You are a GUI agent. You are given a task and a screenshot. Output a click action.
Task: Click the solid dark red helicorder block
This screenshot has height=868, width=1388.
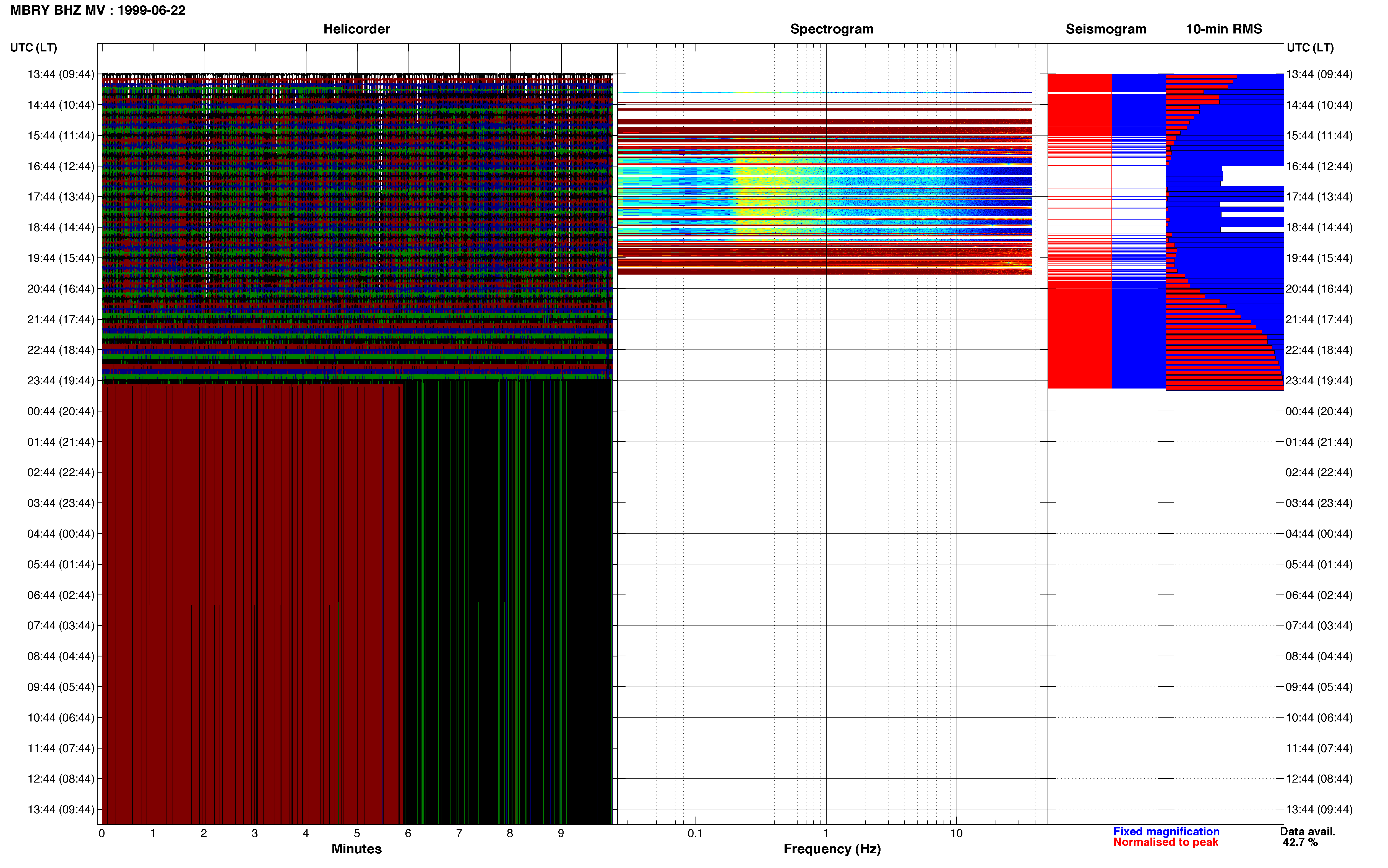coord(252,604)
